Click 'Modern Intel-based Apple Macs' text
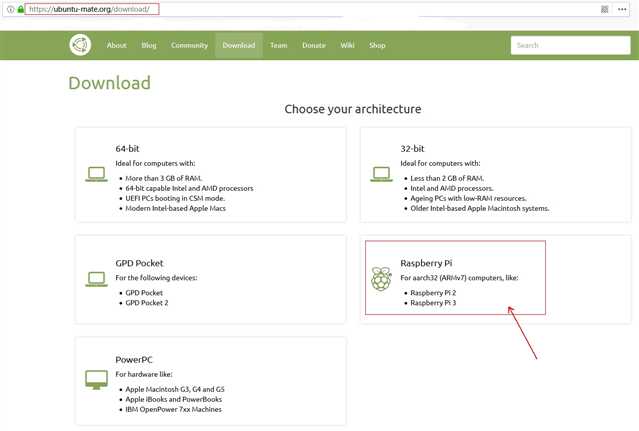 click(176, 208)
